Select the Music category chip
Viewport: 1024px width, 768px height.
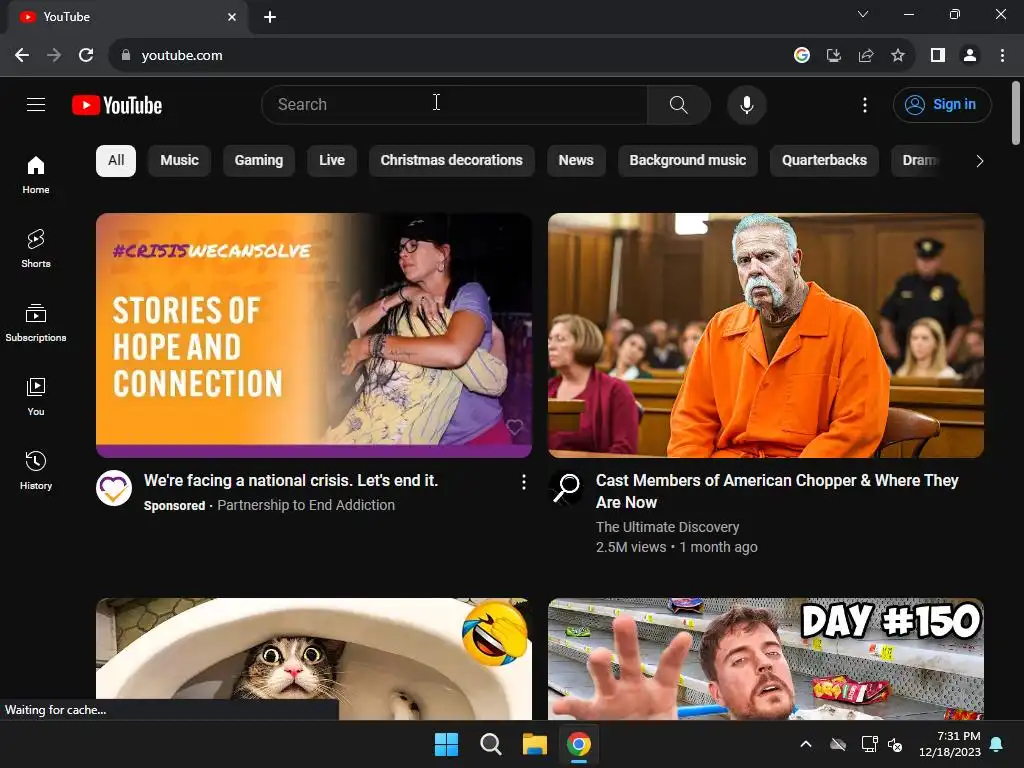coord(179,161)
